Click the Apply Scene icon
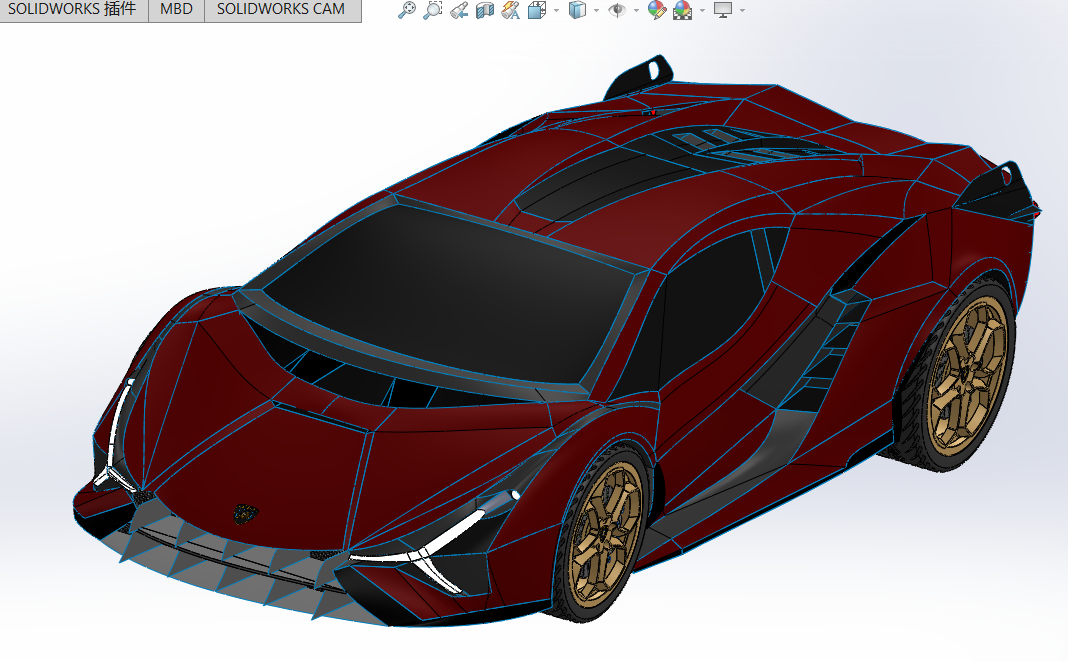Image resolution: width=1068 pixels, height=661 pixels. pos(682,10)
